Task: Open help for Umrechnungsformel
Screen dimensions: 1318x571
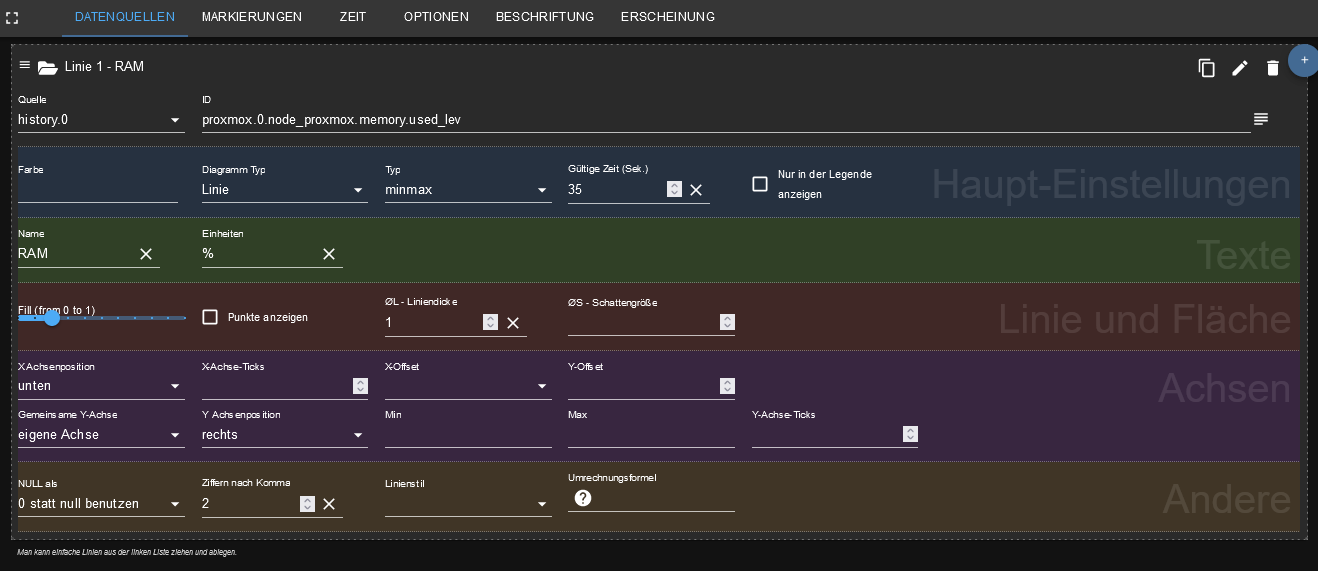Action: pyautogui.click(x=583, y=498)
